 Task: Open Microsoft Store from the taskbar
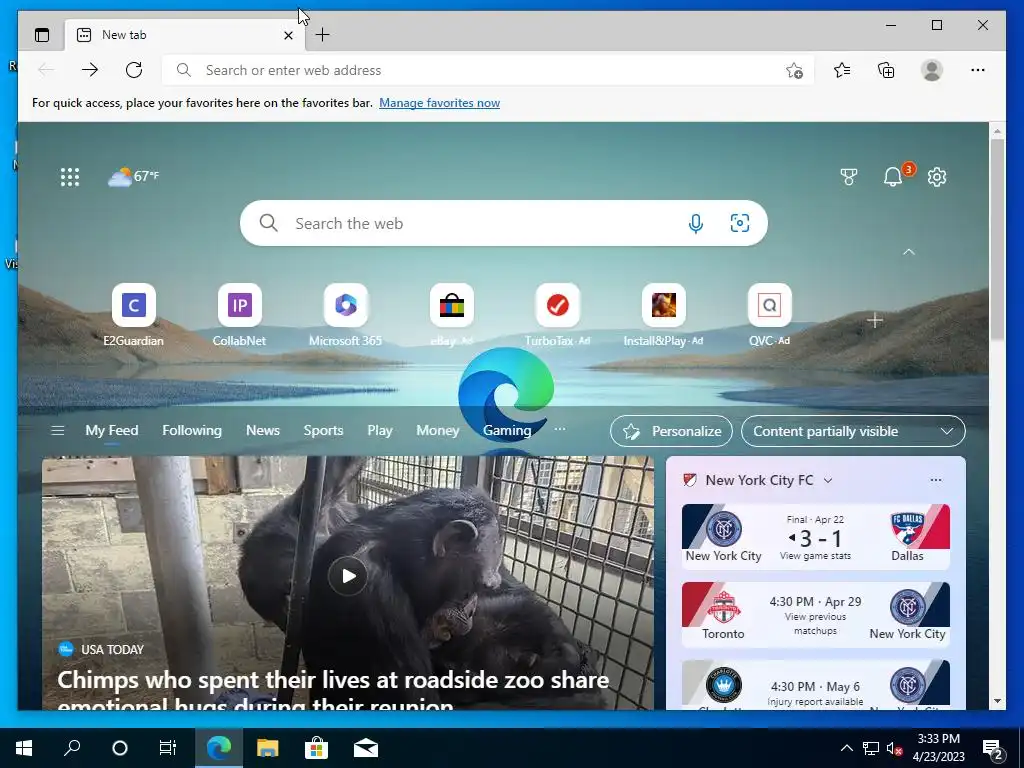(316, 748)
